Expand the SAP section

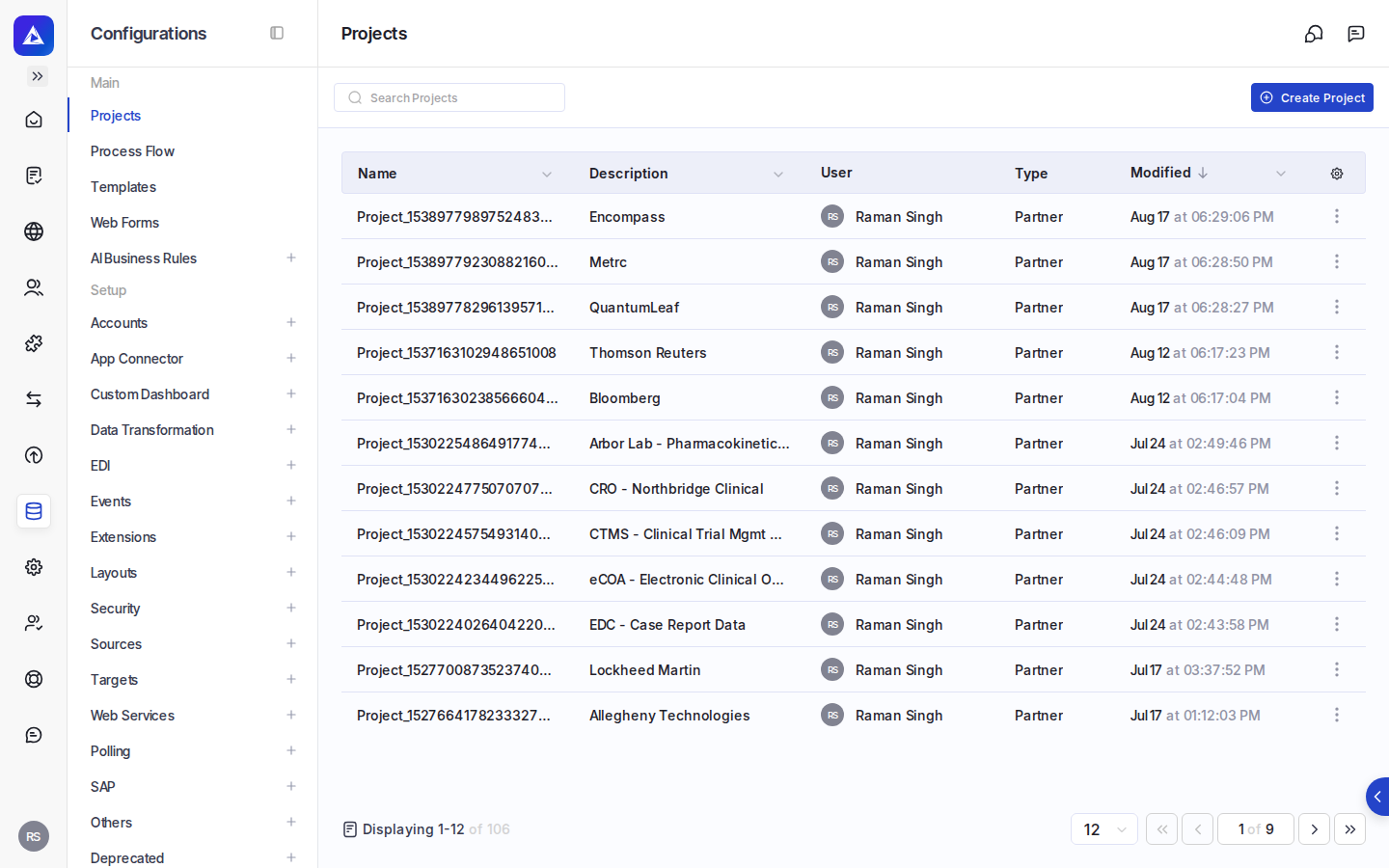click(291, 786)
